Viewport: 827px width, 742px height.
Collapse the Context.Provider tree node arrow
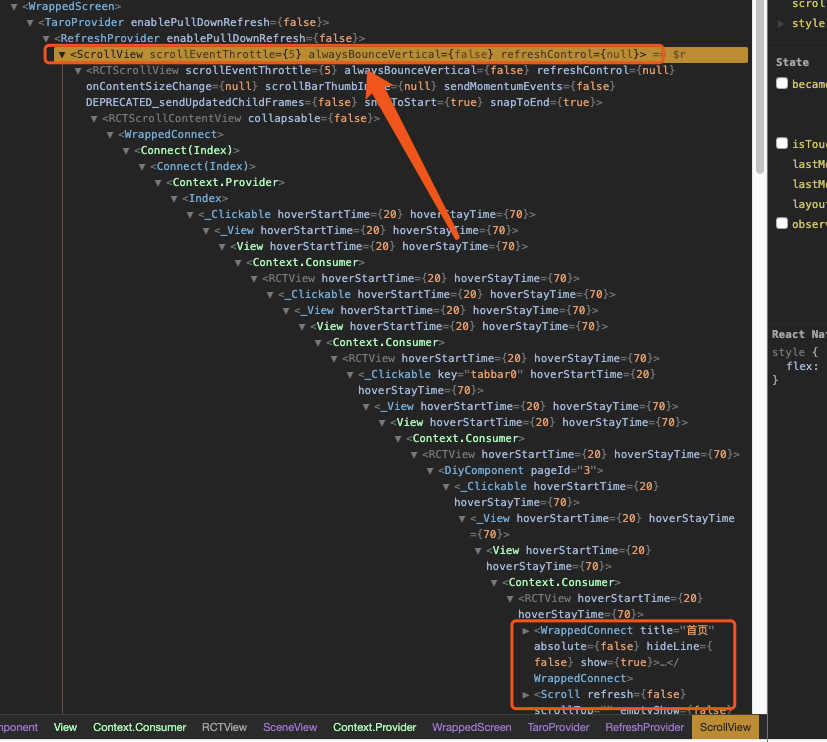pyautogui.click(x=158, y=182)
